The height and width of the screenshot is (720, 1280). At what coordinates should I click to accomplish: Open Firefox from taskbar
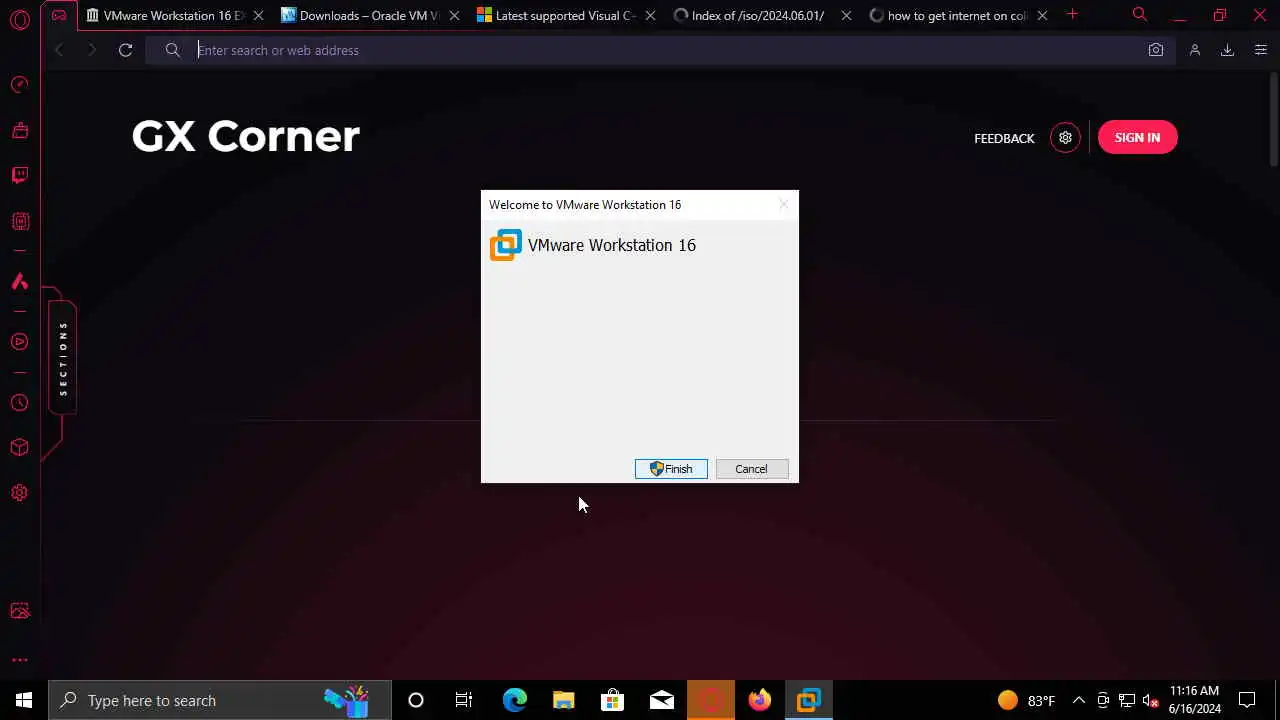tap(760, 700)
